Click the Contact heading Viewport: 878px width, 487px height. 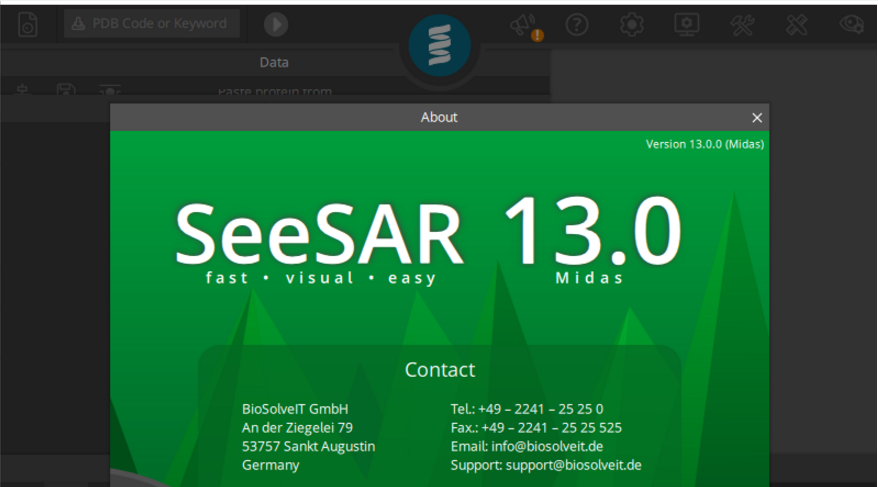pyautogui.click(x=440, y=369)
